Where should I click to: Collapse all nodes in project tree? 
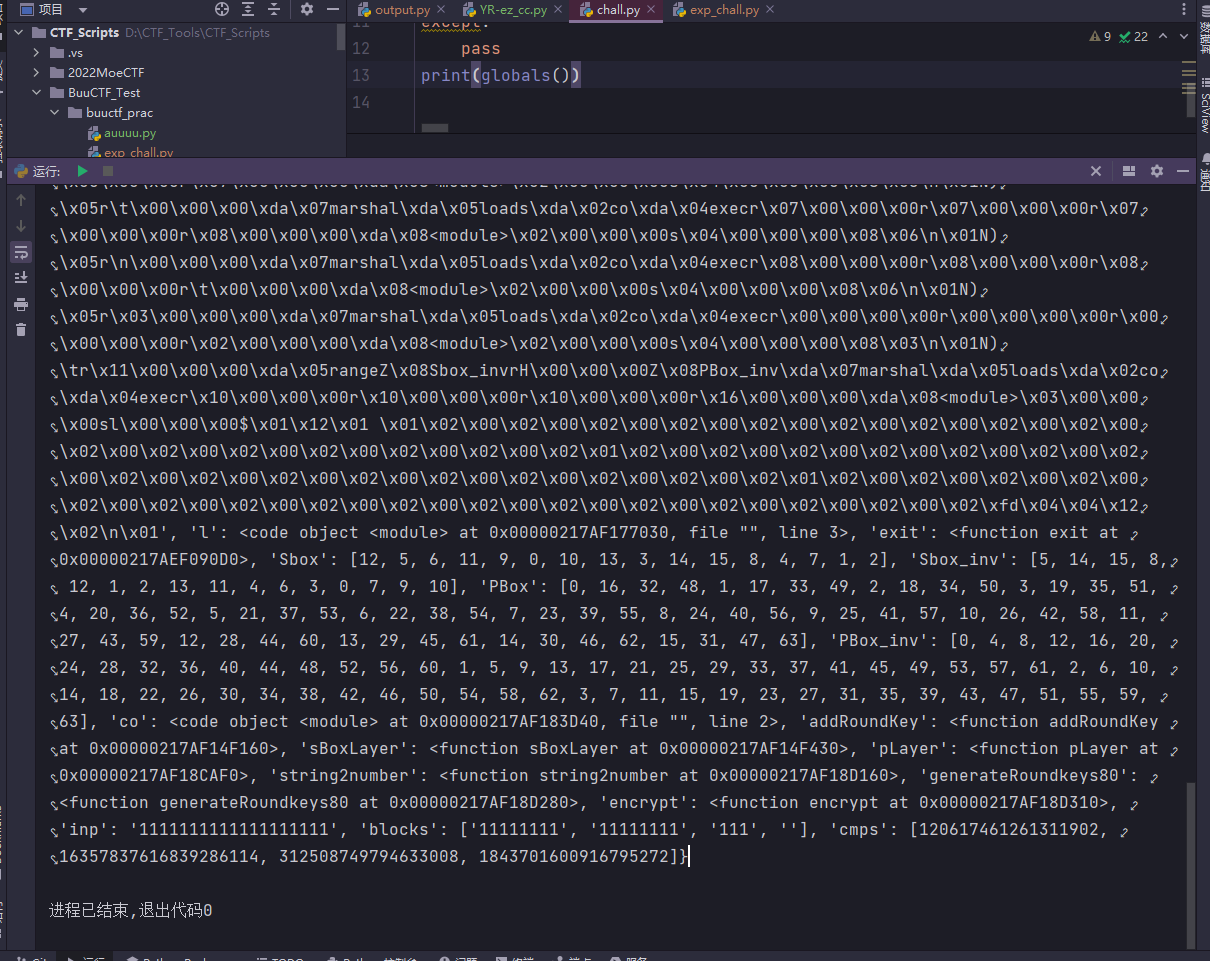276,10
